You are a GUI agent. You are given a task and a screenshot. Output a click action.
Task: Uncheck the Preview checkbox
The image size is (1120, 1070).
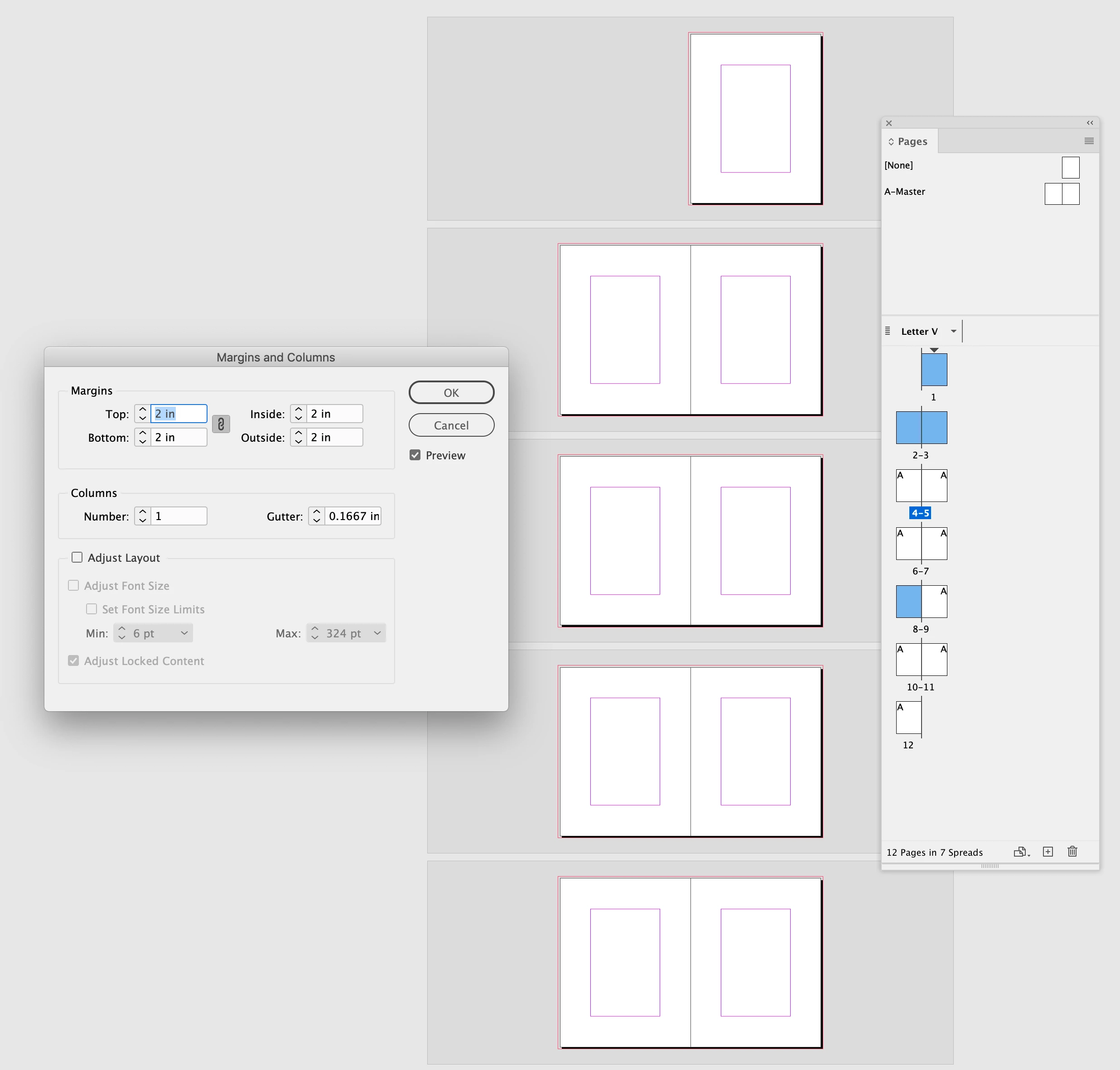pos(415,455)
